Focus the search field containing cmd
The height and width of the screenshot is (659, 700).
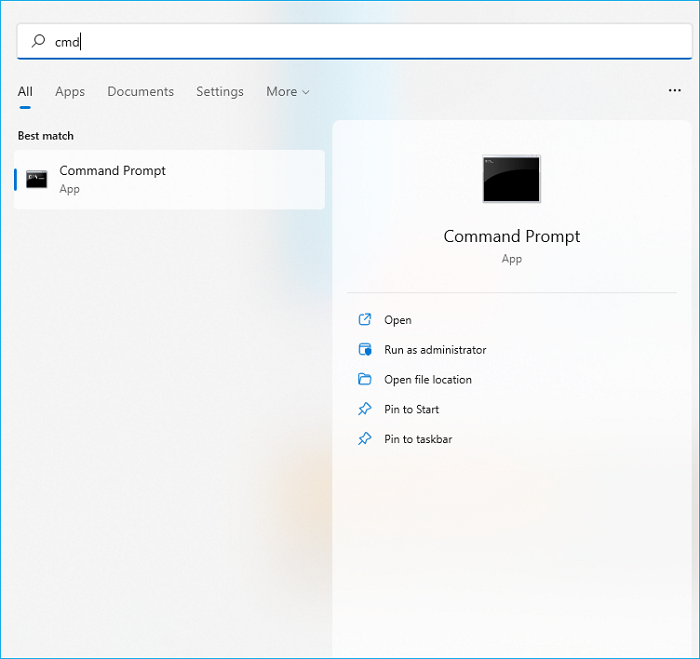point(360,42)
